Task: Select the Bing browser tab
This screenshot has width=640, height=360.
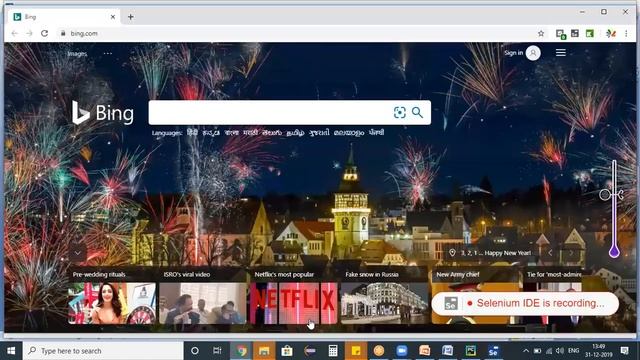Action: 64,17
